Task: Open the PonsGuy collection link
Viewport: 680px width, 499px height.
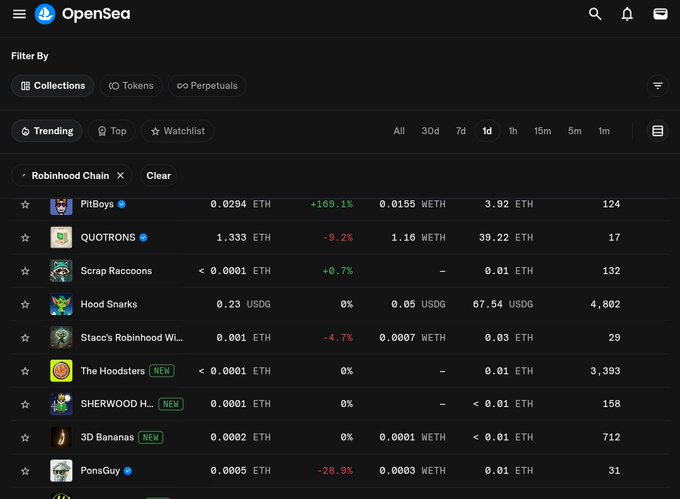Action: (100, 471)
